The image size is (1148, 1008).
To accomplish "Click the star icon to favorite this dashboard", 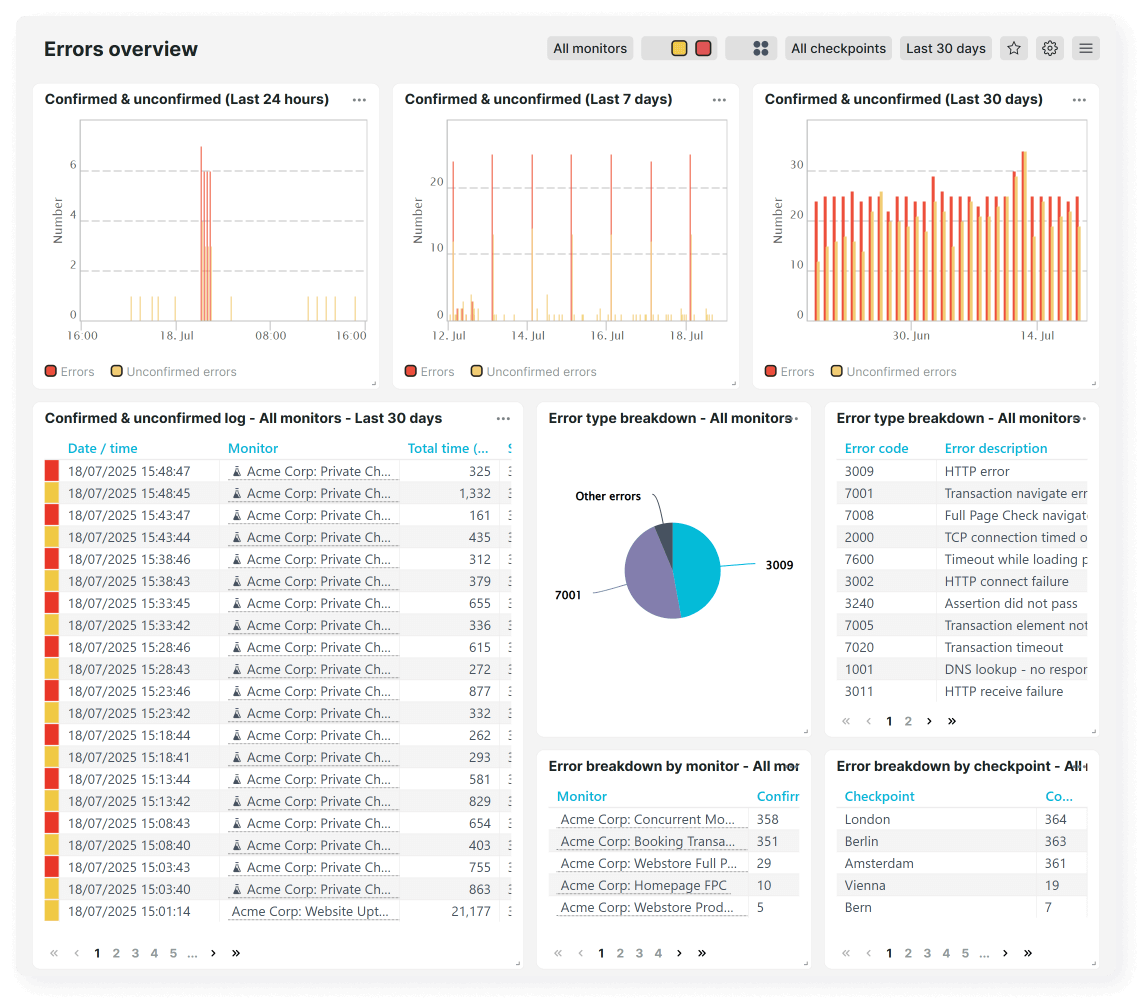I will pos(1013,48).
